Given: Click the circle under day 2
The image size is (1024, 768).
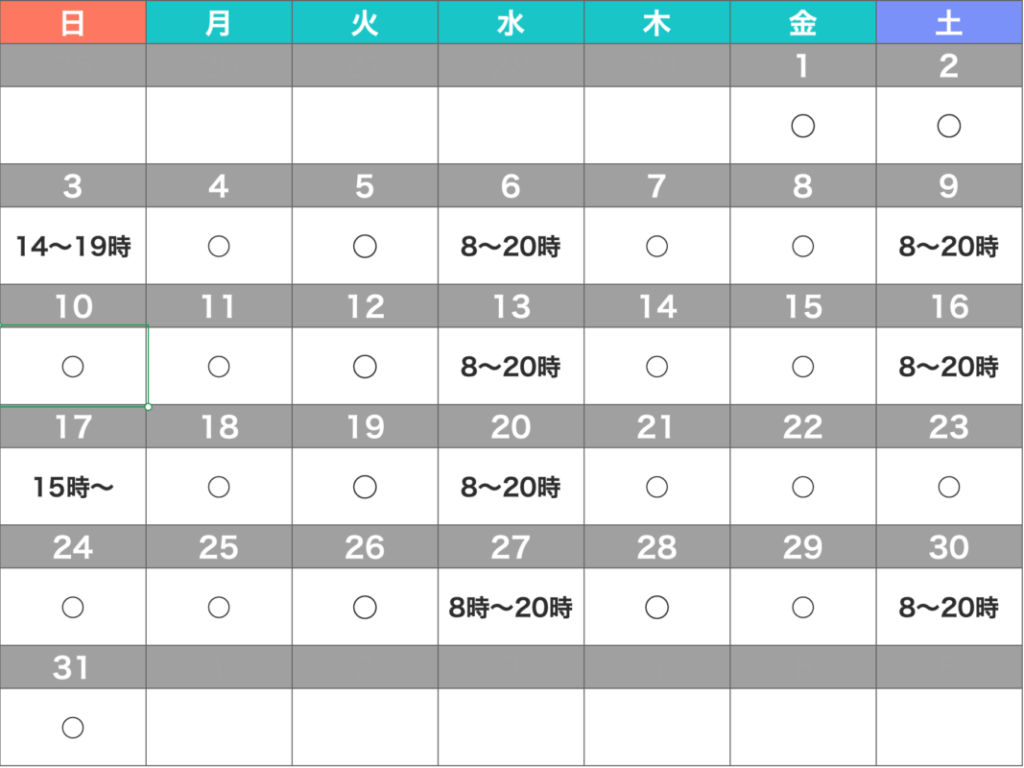Looking at the screenshot, I should point(949,126).
